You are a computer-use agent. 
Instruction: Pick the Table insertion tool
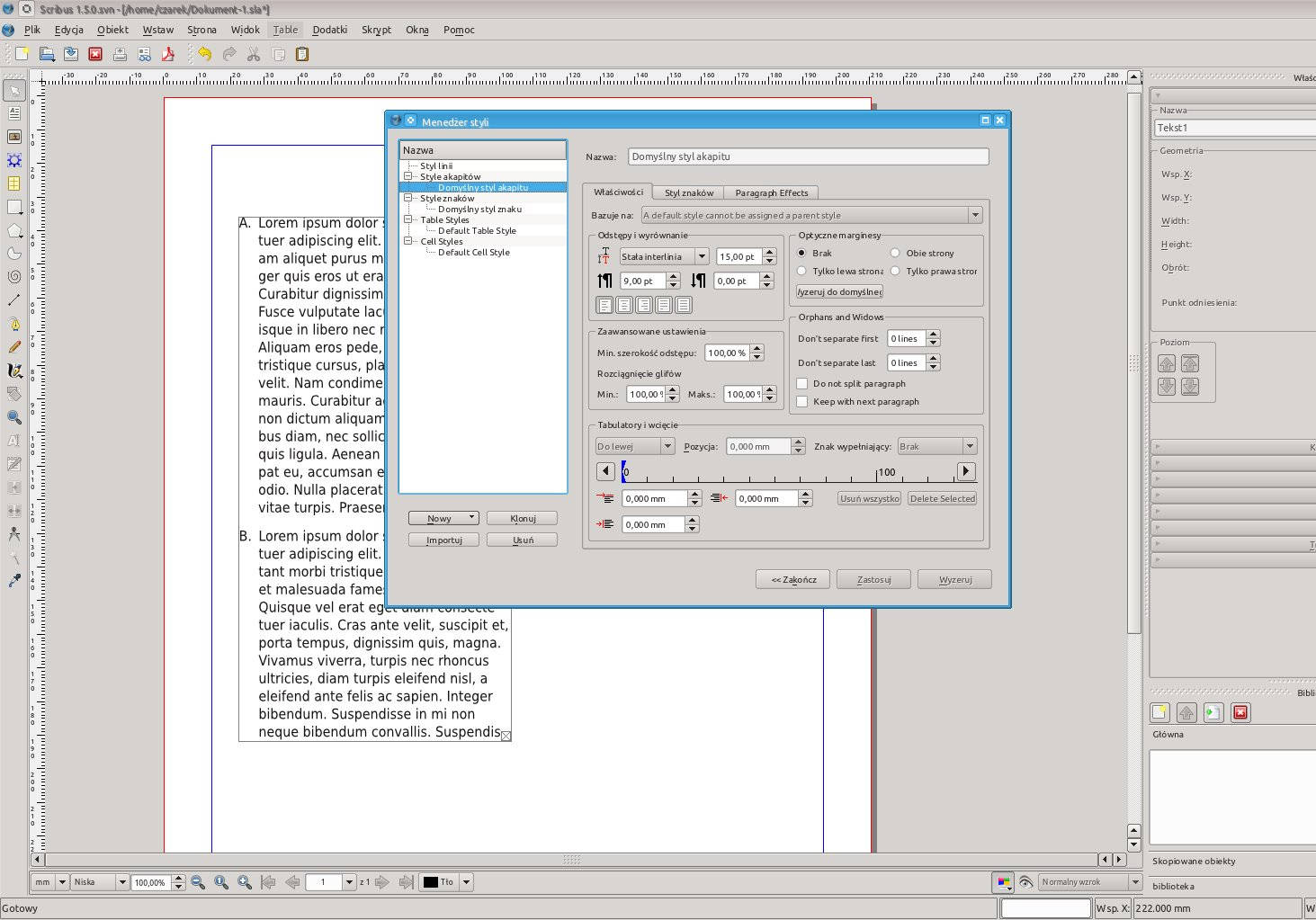[x=14, y=183]
